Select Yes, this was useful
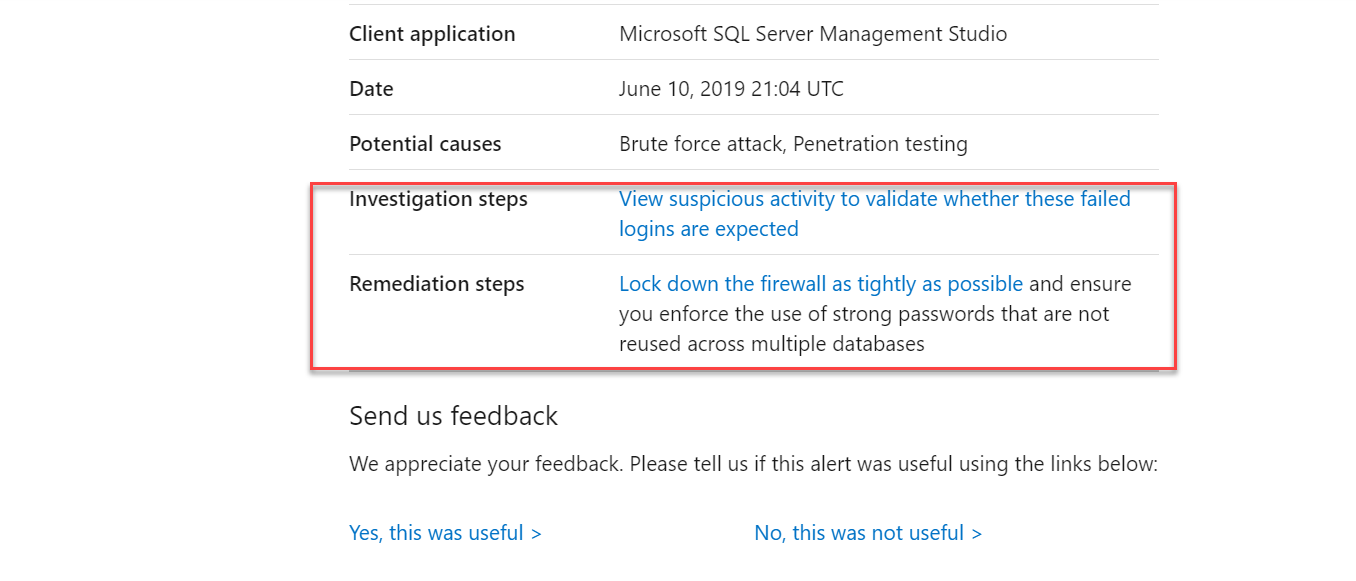This screenshot has height=581, width=1356. pos(436,533)
